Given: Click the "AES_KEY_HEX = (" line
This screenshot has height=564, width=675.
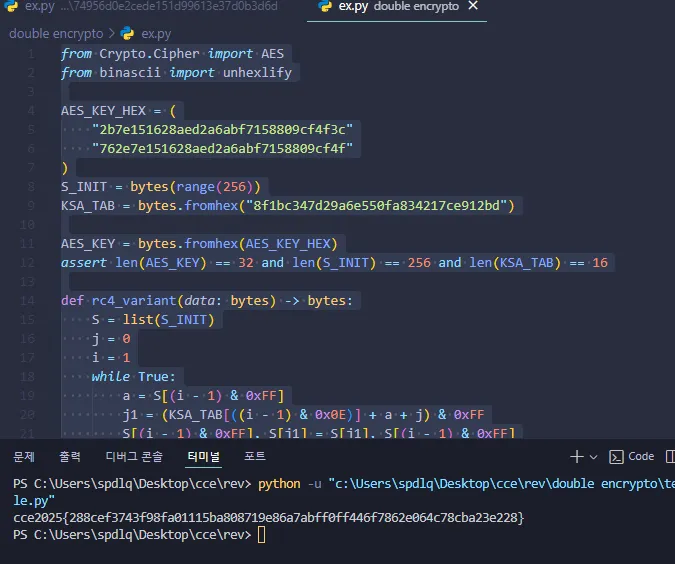Looking at the screenshot, I should click(118, 111).
